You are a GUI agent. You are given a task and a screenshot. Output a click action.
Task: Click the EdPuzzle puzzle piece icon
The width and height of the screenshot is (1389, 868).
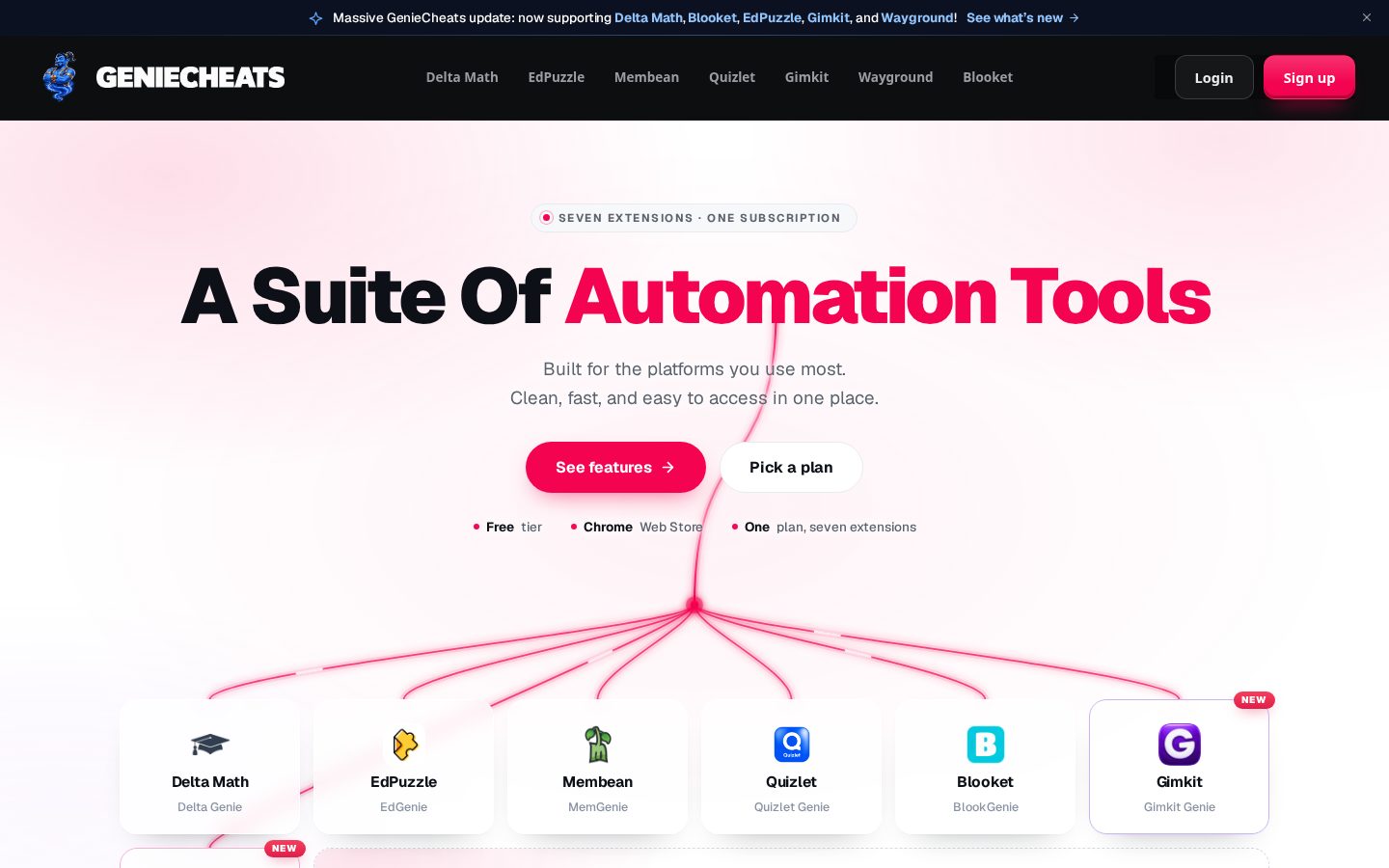click(x=404, y=745)
